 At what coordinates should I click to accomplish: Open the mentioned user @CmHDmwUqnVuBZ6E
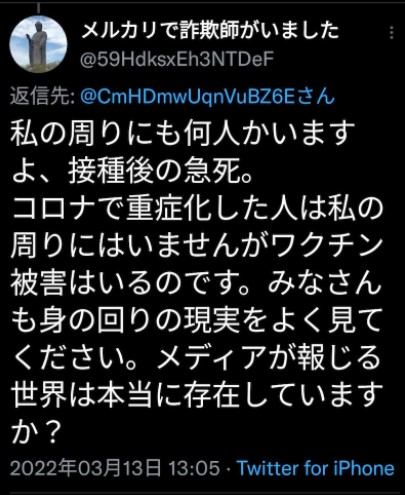pos(207,97)
